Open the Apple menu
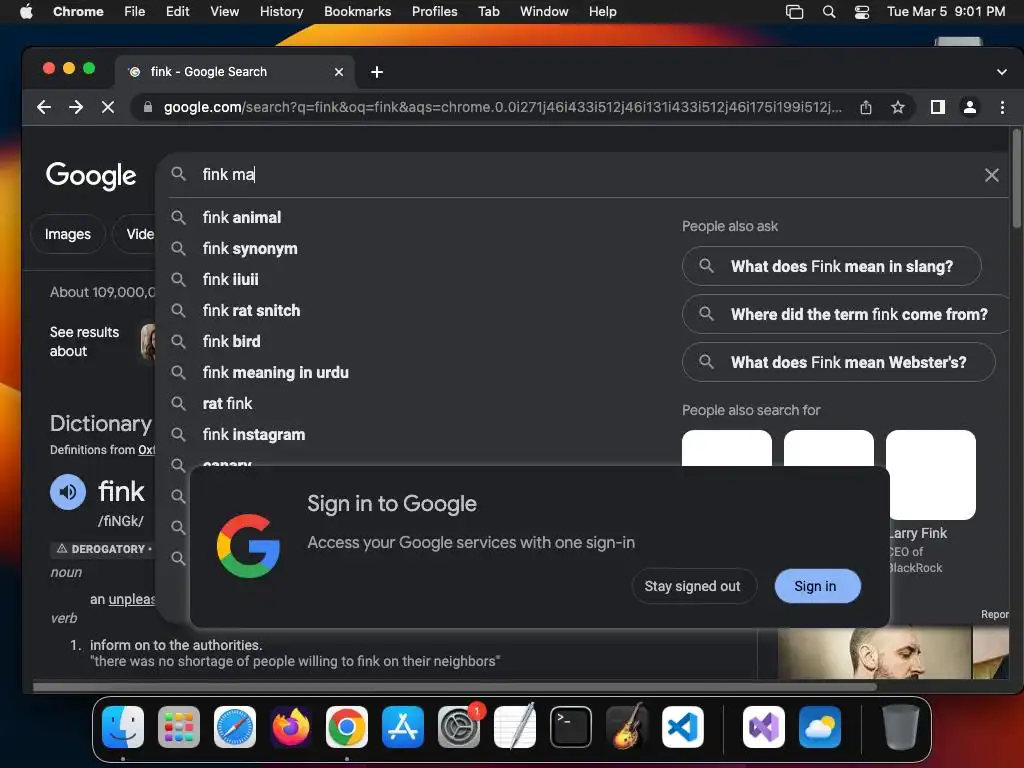This screenshot has height=768, width=1024. point(26,12)
